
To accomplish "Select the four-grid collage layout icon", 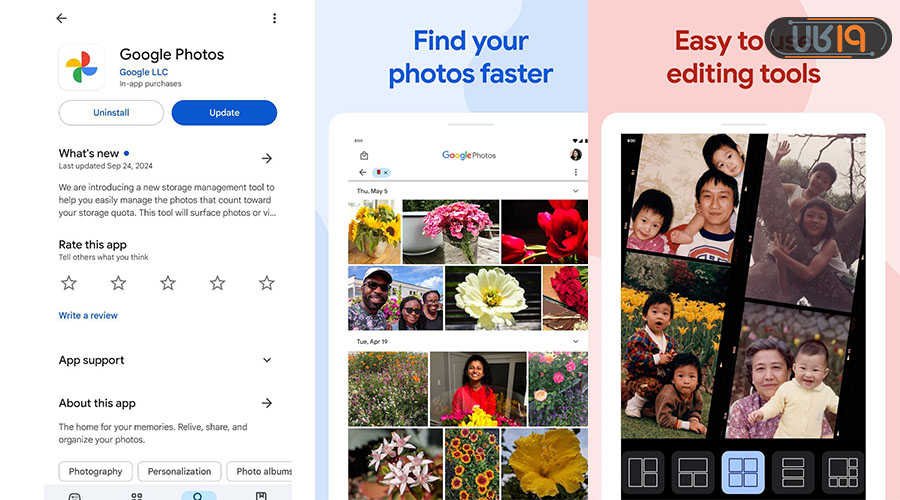I will tap(743, 471).
